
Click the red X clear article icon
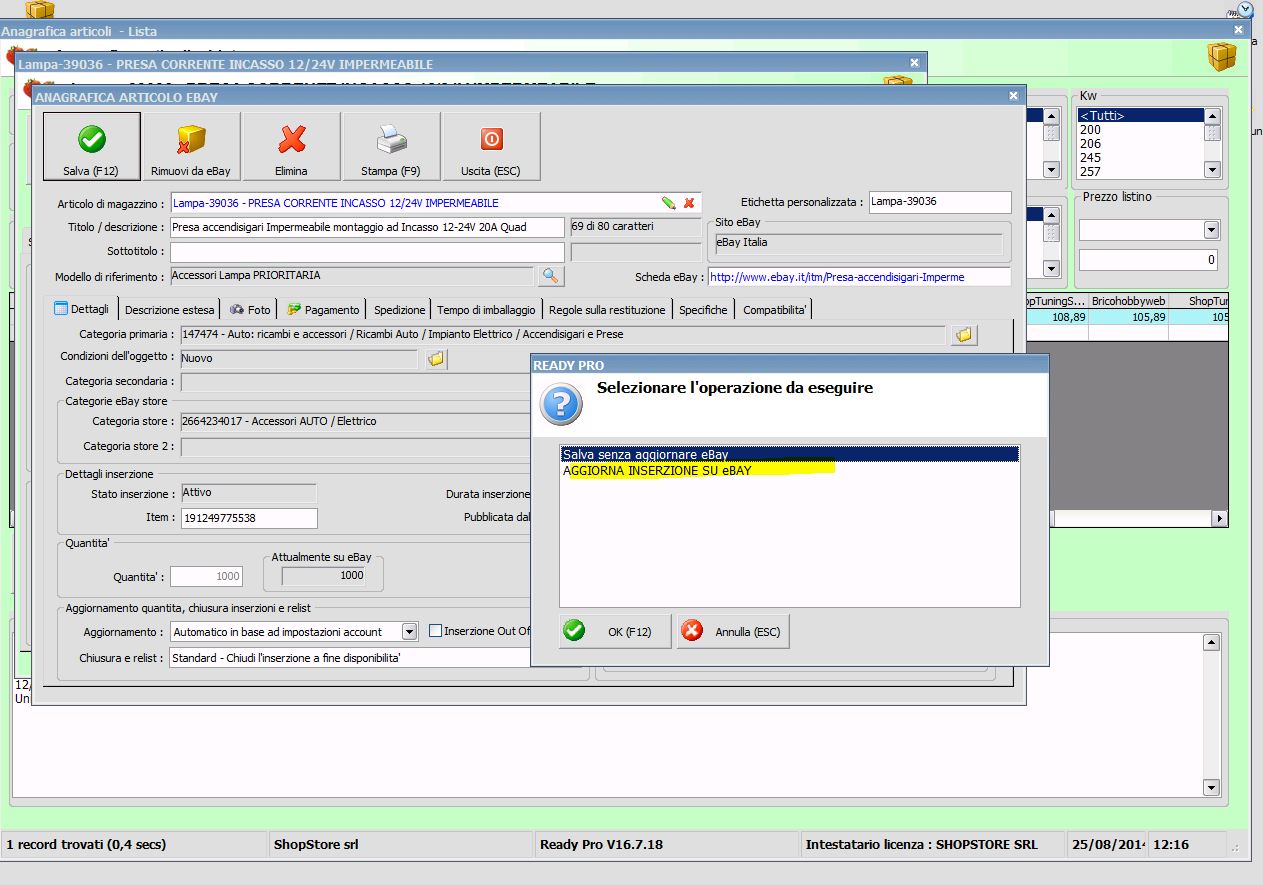(x=689, y=203)
